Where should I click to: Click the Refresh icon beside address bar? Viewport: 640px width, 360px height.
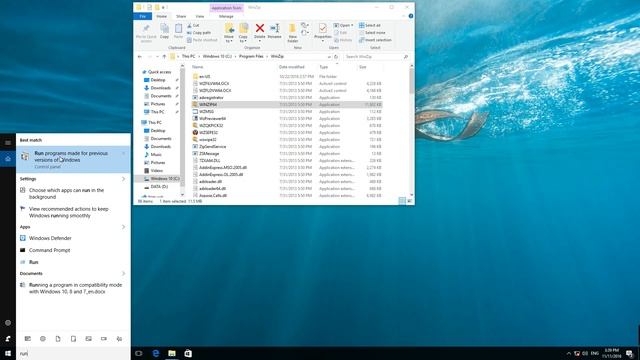pos(336,57)
